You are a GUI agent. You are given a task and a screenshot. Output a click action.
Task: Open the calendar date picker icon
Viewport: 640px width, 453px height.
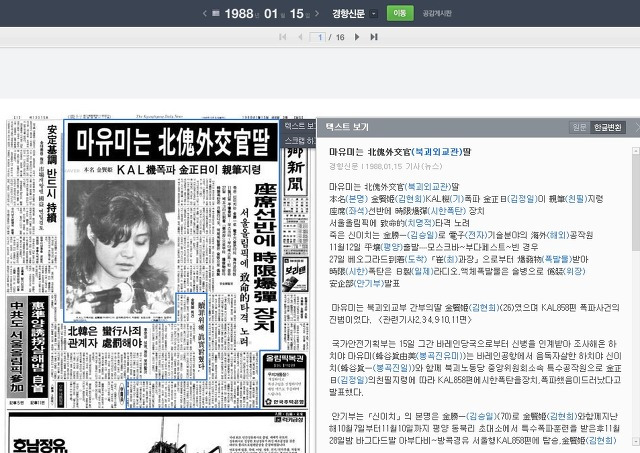216,13
